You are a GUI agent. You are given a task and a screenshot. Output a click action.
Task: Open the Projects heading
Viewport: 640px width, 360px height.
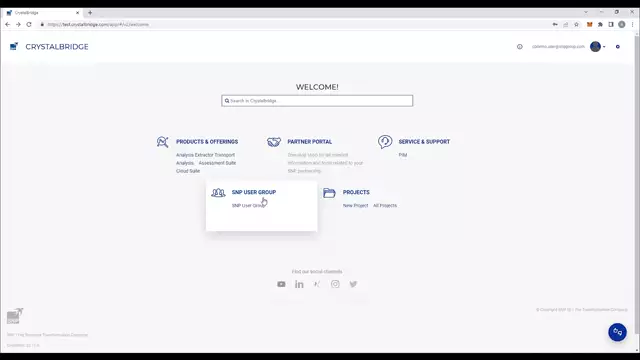(356, 192)
